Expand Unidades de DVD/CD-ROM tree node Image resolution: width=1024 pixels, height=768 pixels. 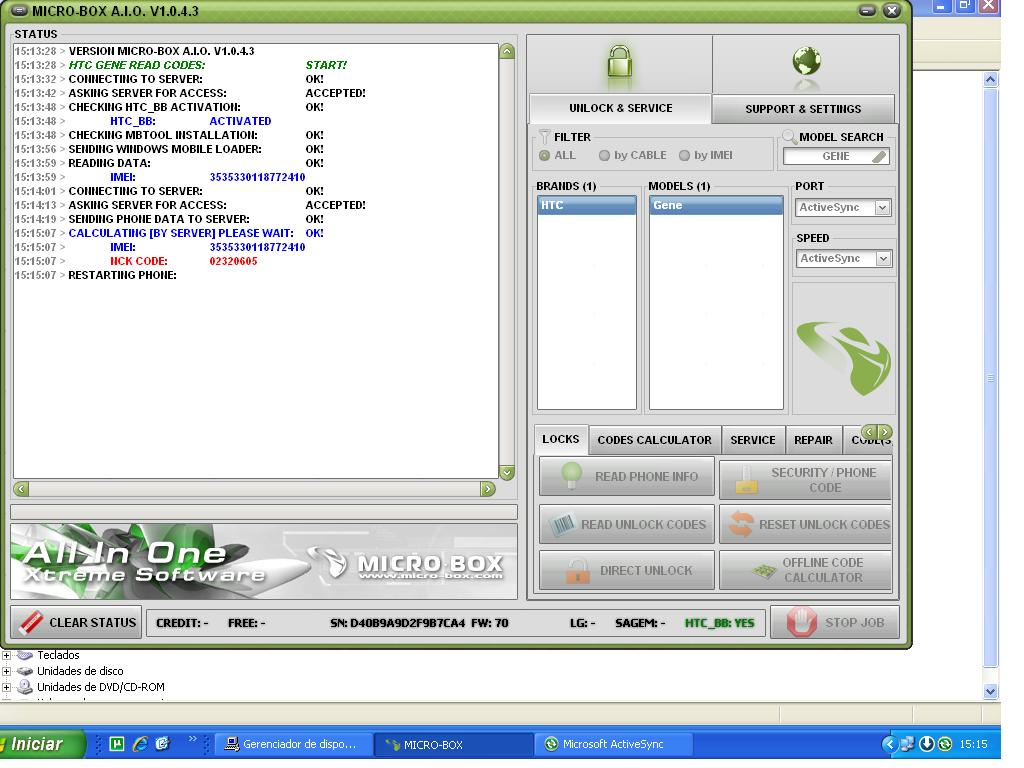point(7,687)
